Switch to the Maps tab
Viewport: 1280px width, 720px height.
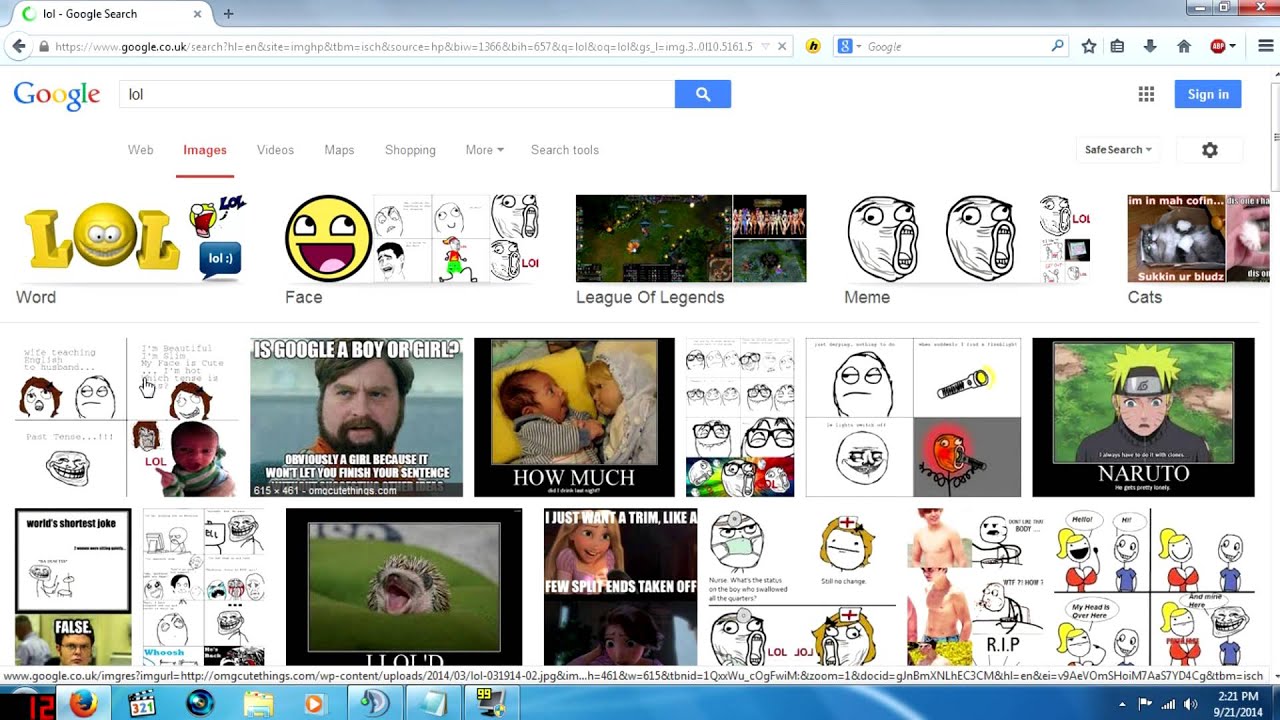click(x=339, y=150)
